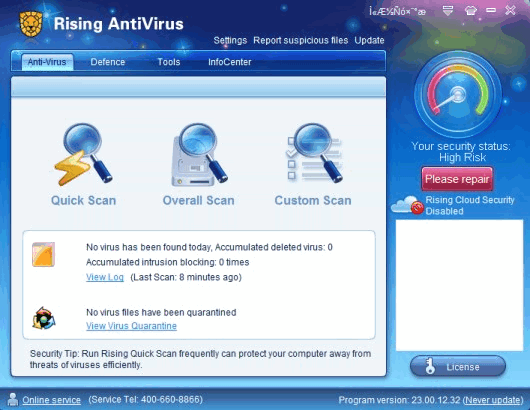530x410 pixels.
Task: Start a Quick Scan via lightning icon
Action: pos(83,155)
